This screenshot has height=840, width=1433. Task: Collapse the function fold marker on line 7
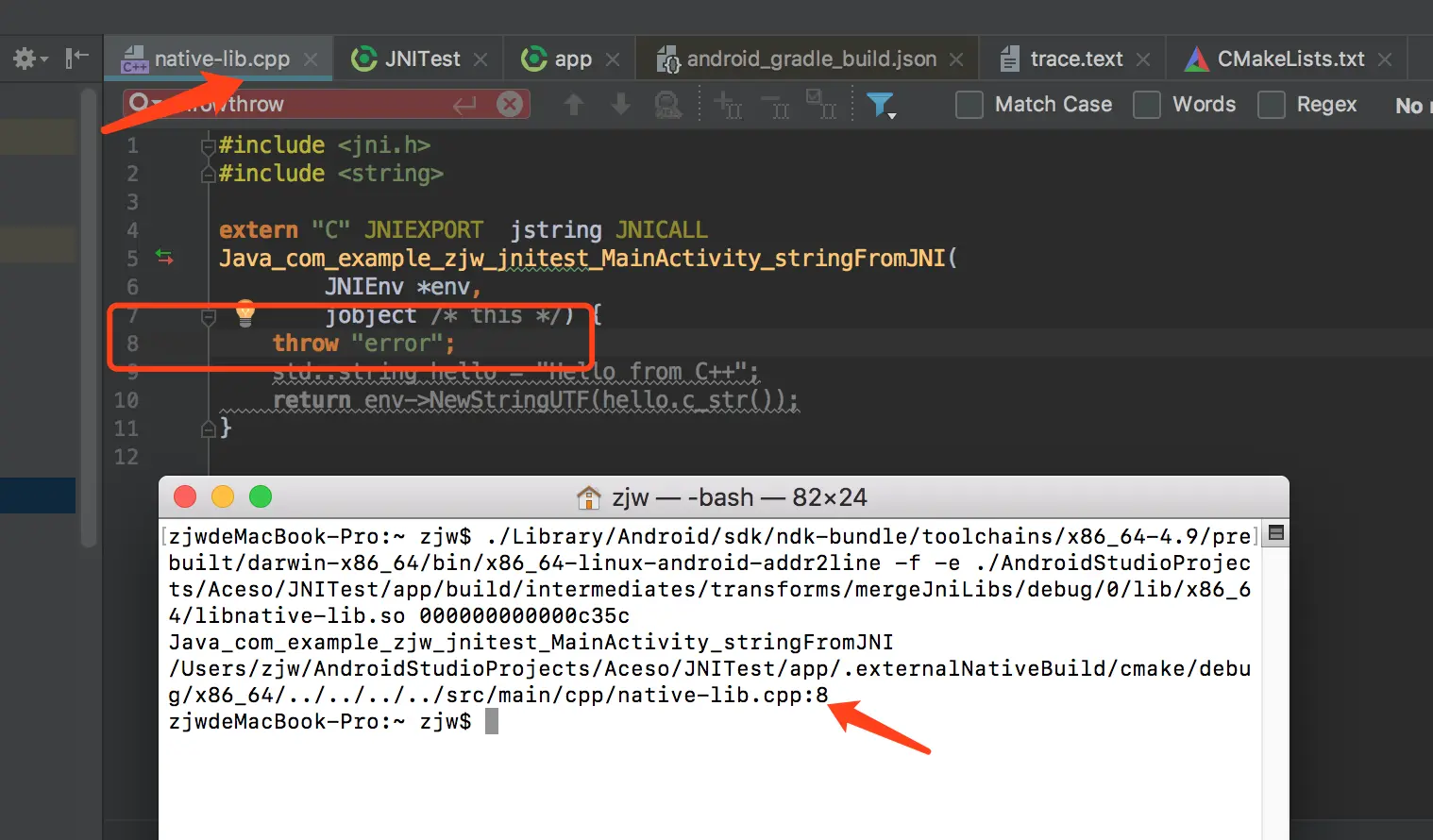pyautogui.click(x=209, y=316)
